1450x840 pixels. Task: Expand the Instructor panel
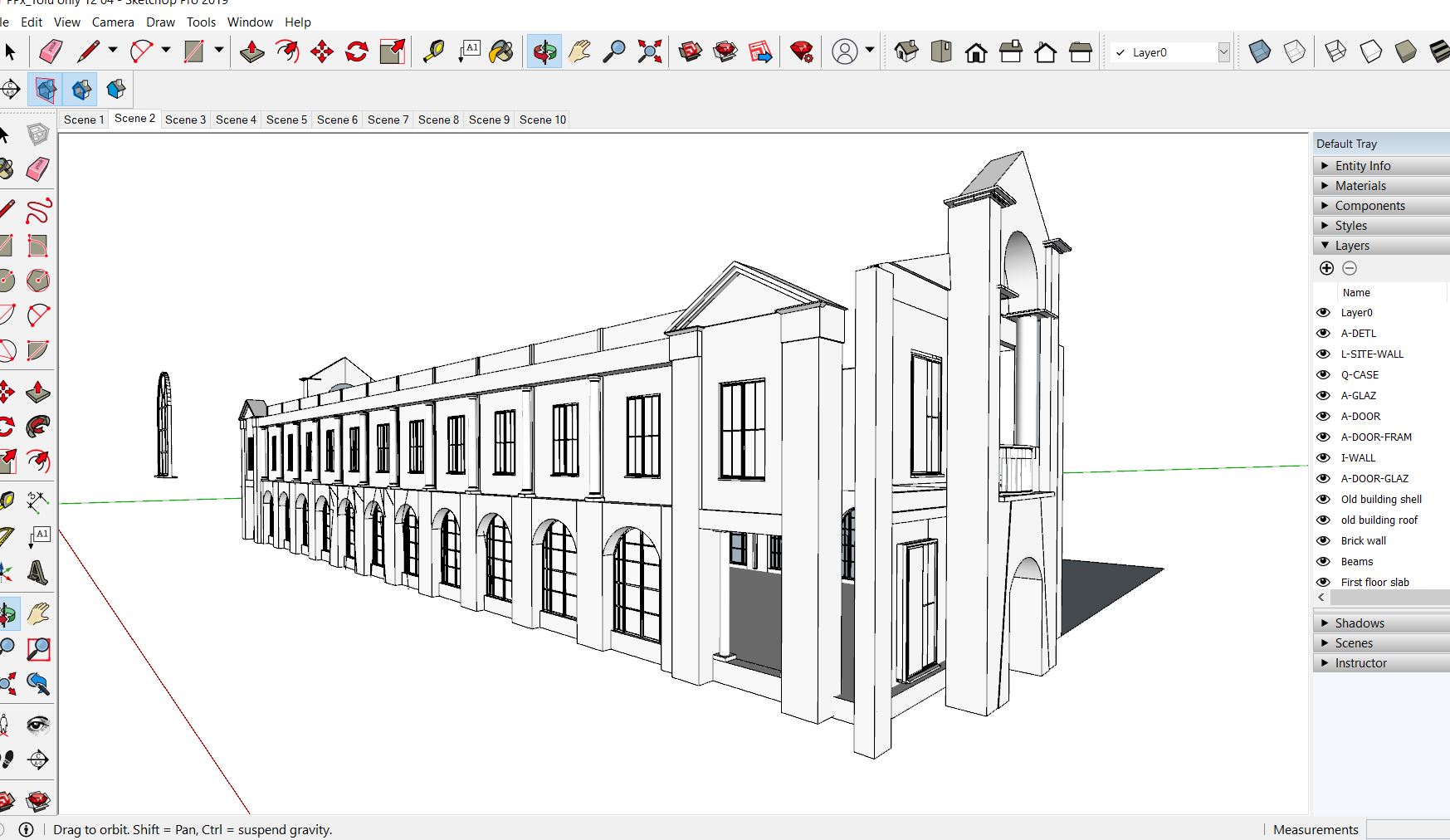coord(1381,663)
